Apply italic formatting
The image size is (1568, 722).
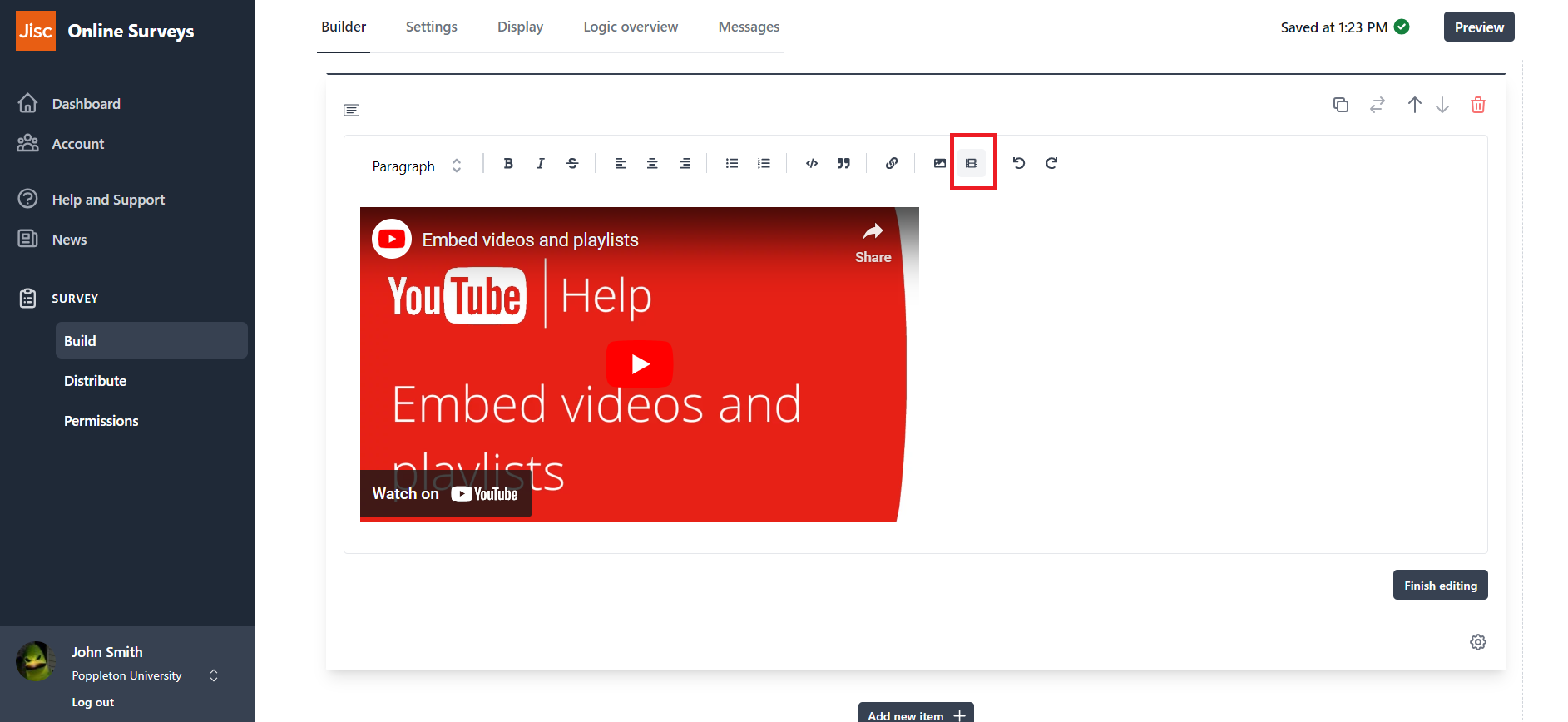point(541,163)
